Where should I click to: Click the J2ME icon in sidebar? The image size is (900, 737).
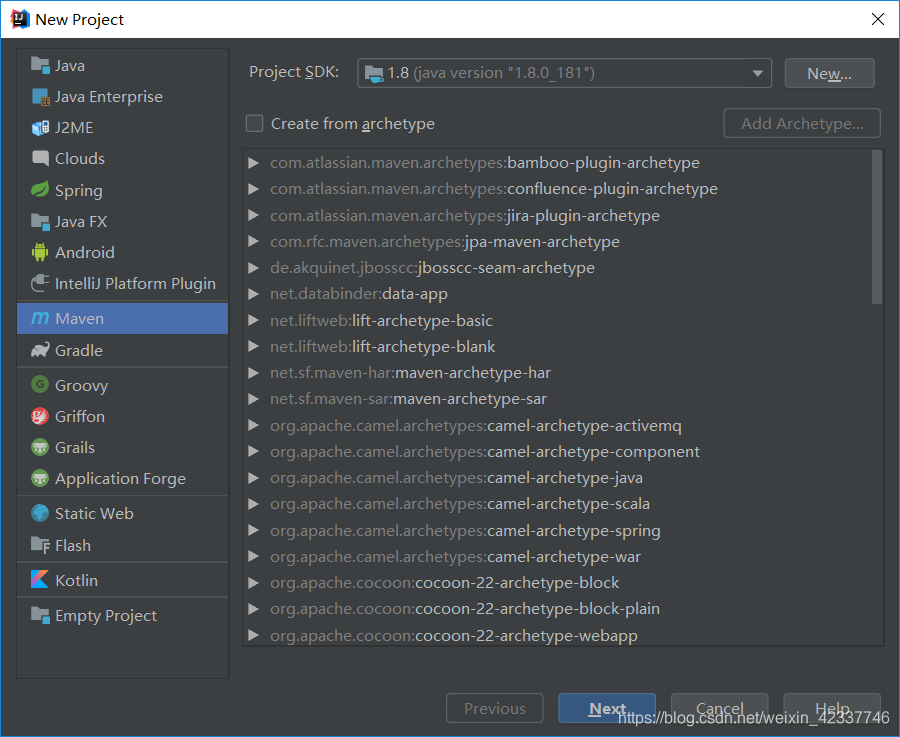[40, 127]
